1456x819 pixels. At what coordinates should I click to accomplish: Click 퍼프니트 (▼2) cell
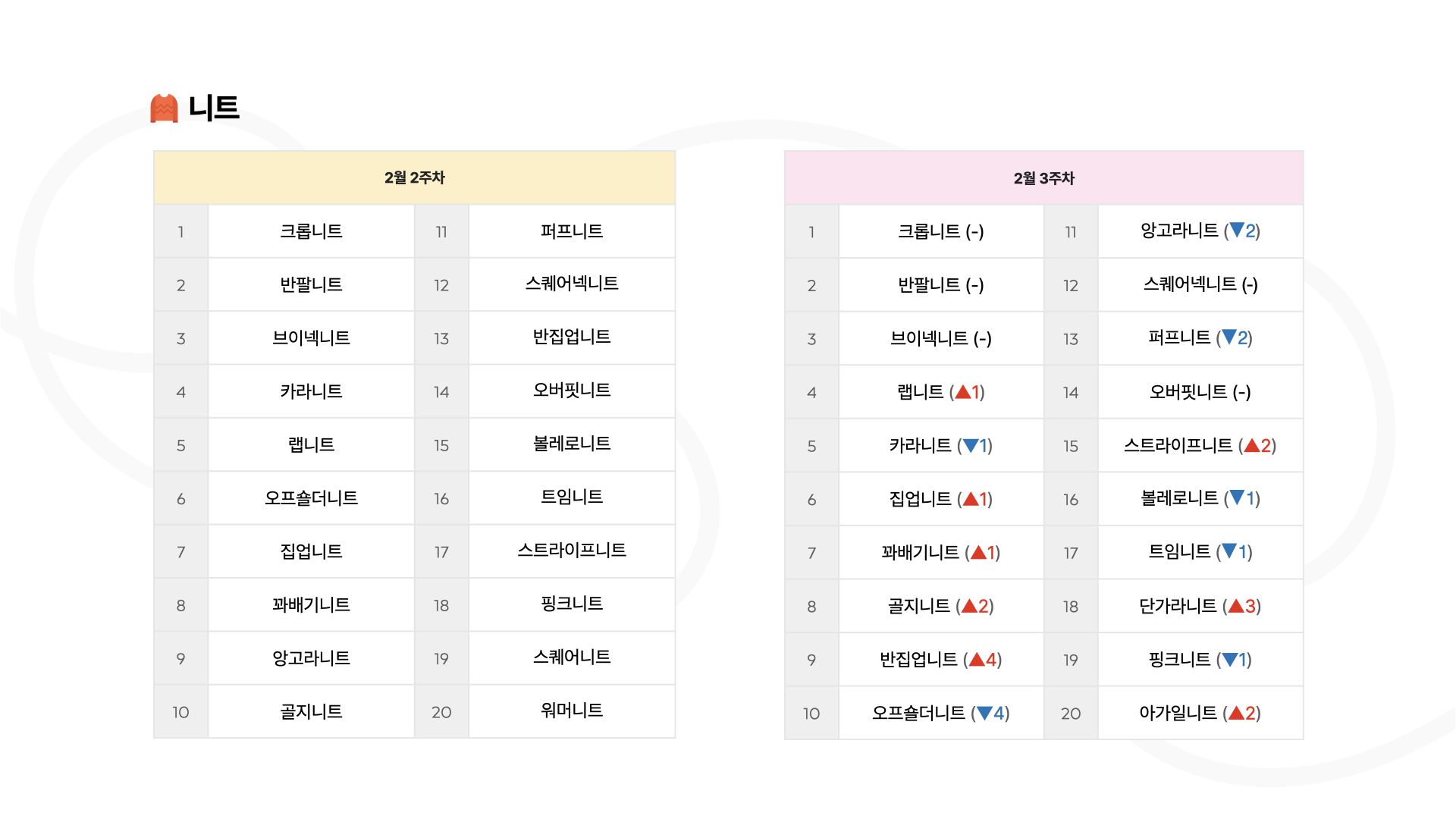point(1200,337)
